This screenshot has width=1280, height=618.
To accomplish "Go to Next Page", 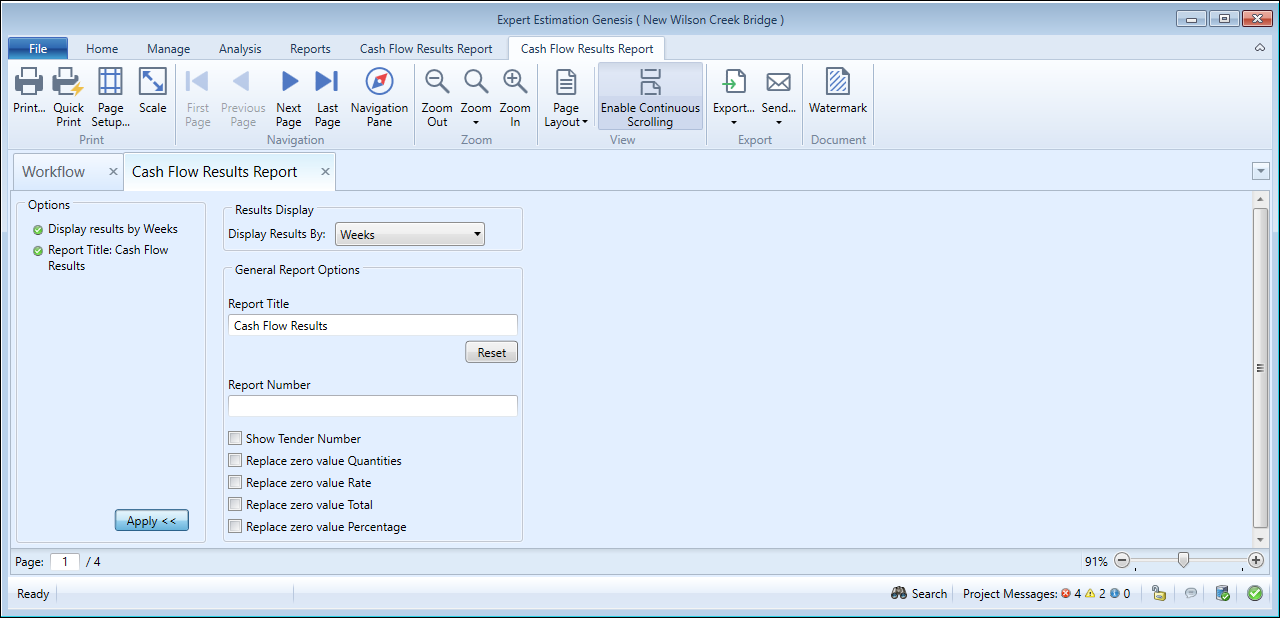I will click(x=289, y=84).
